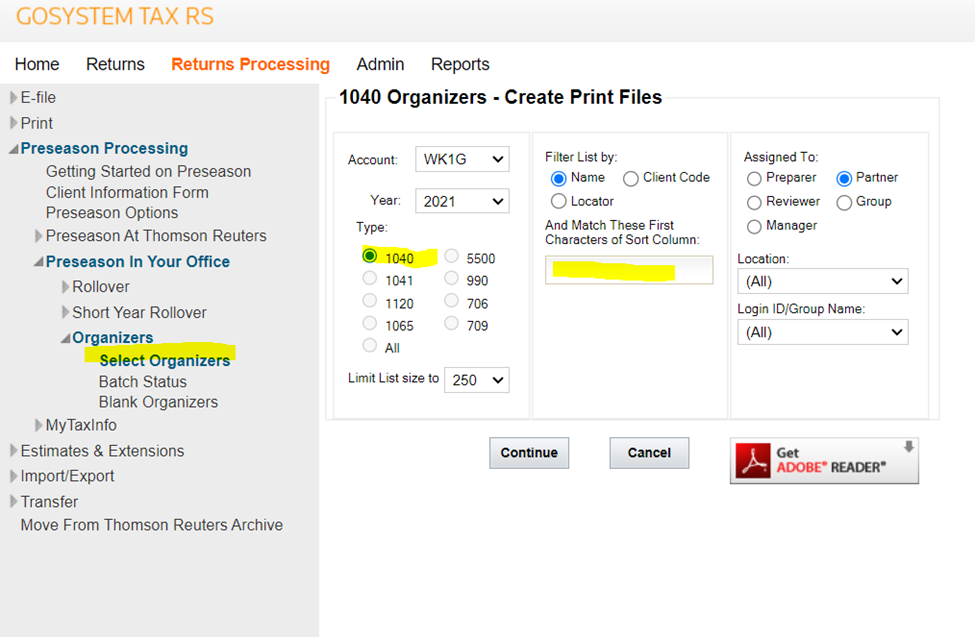Open Move From Thomson Reuters Archive
The width and height of the screenshot is (975, 637).
(x=151, y=525)
